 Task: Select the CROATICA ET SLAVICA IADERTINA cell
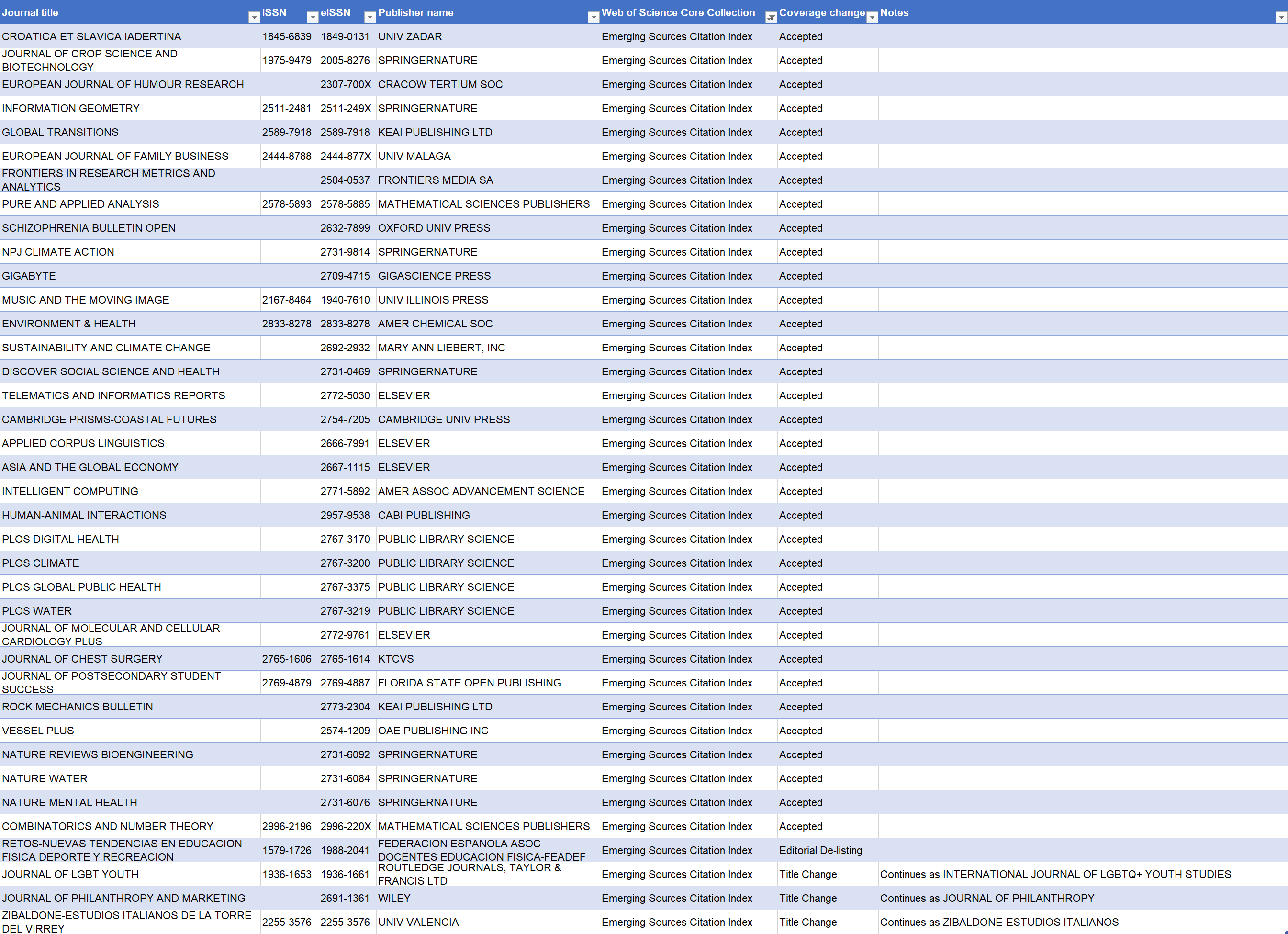point(130,36)
